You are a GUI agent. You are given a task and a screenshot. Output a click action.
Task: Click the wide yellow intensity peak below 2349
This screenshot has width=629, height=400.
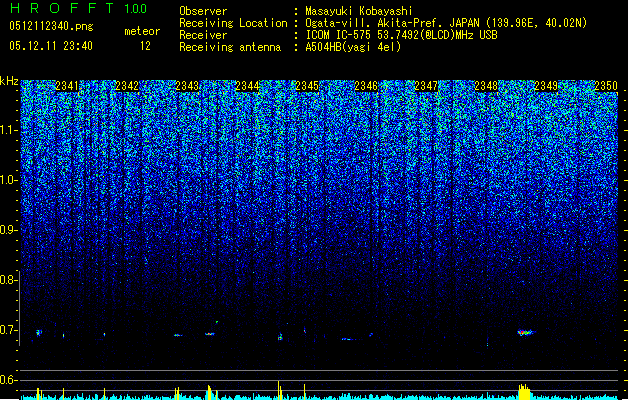524,391
